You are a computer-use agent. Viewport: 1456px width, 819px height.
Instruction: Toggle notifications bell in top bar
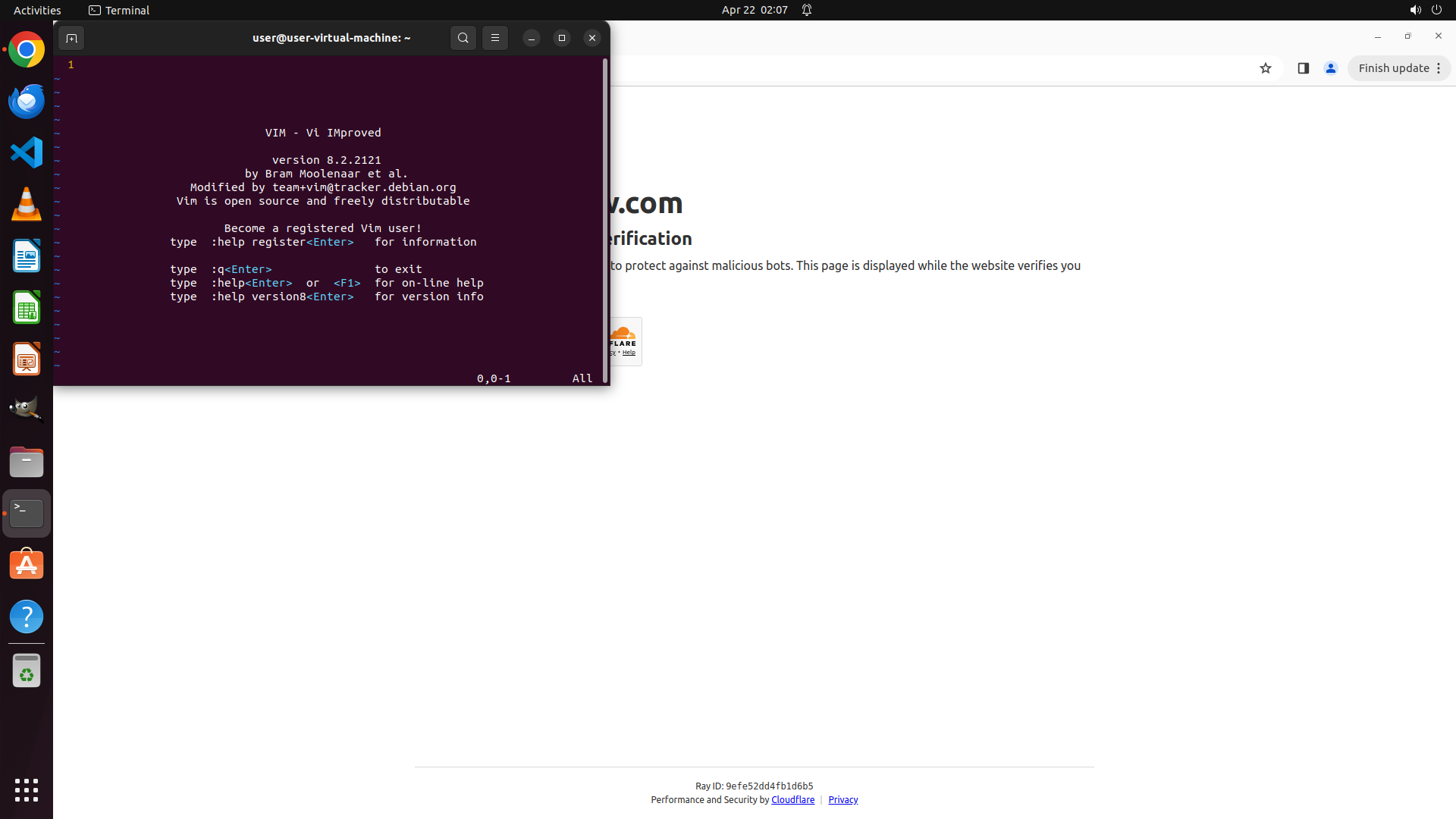coord(807,10)
